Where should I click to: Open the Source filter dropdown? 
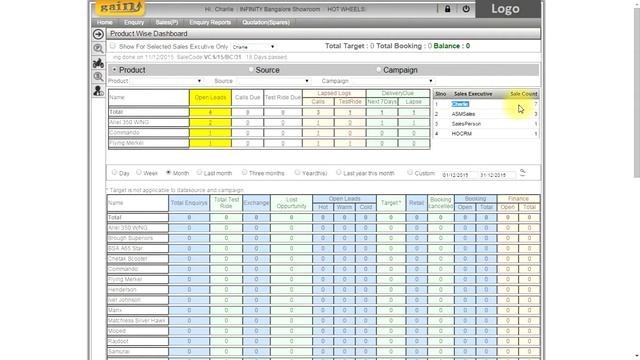tap(273, 81)
